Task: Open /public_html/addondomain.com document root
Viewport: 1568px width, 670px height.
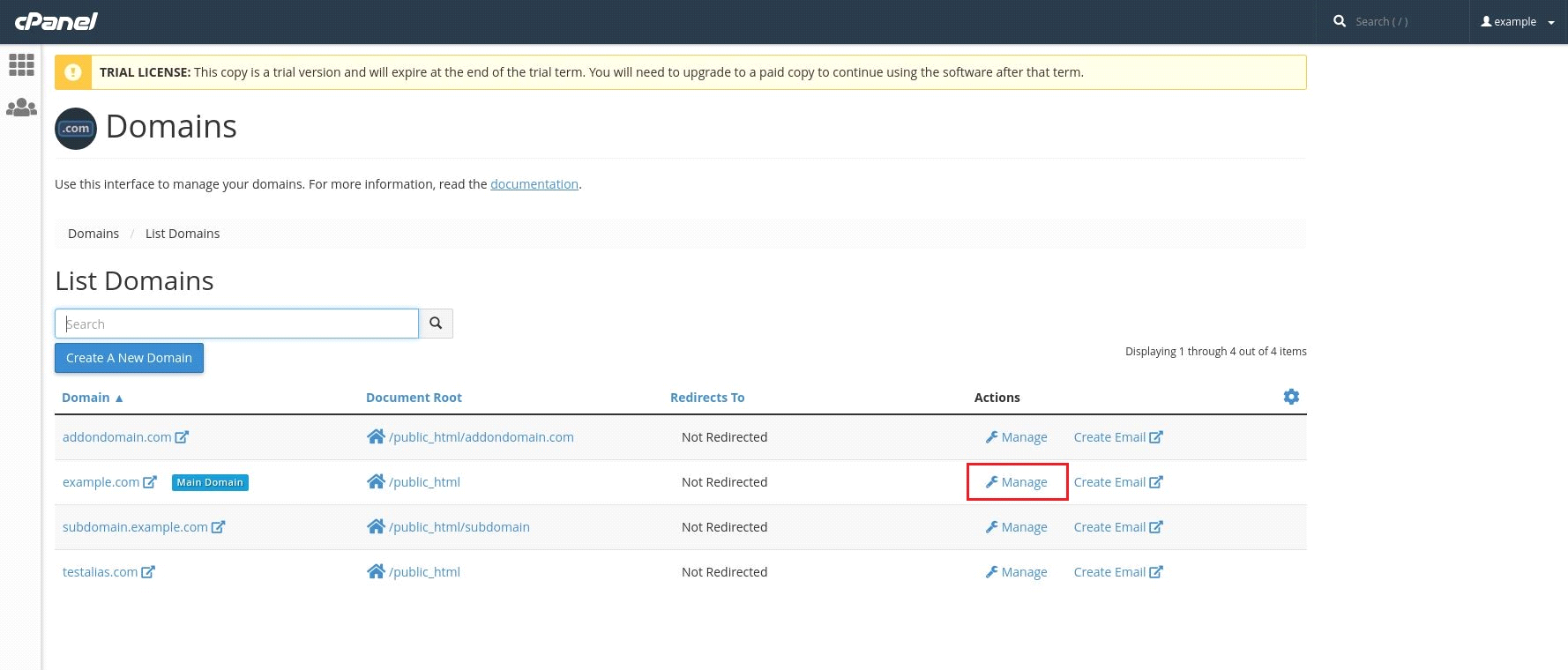Action: point(482,437)
